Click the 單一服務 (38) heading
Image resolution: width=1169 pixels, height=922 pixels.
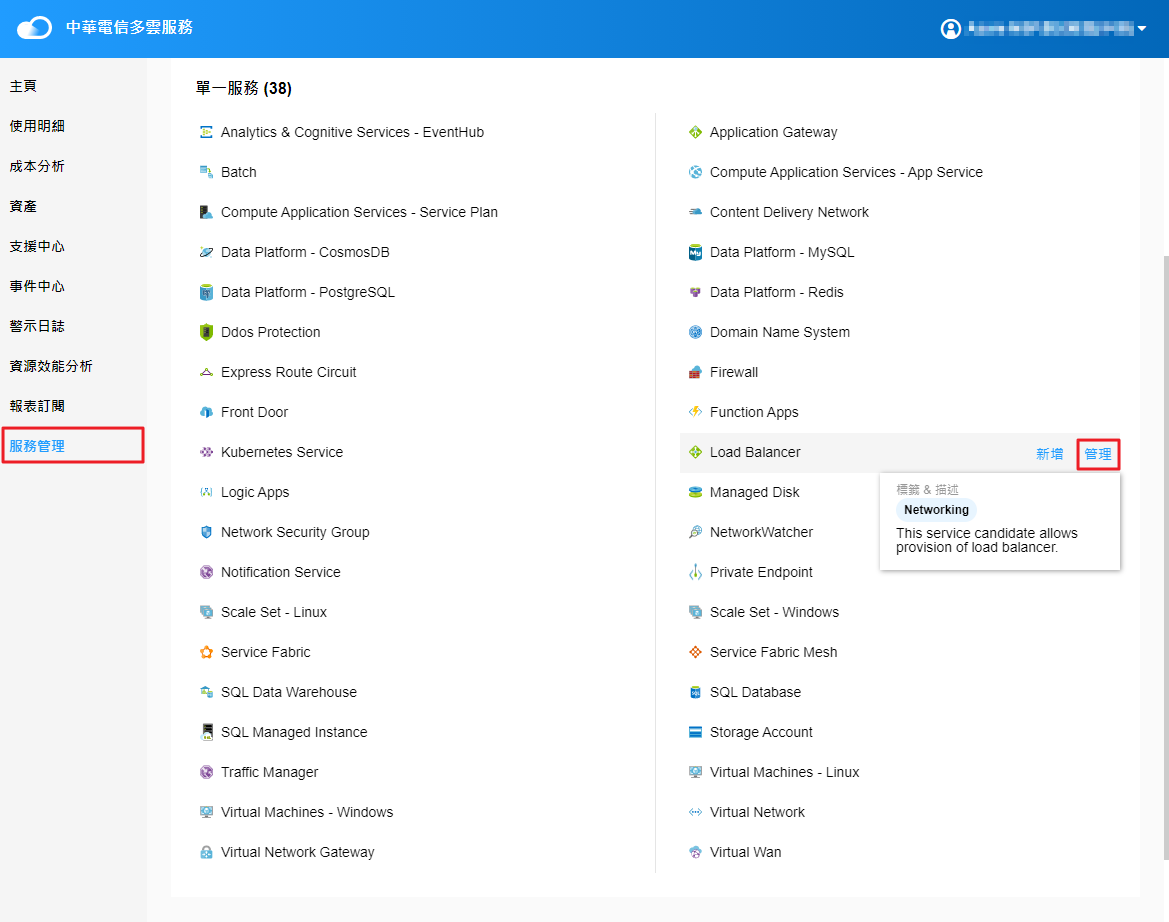(x=244, y=88)
